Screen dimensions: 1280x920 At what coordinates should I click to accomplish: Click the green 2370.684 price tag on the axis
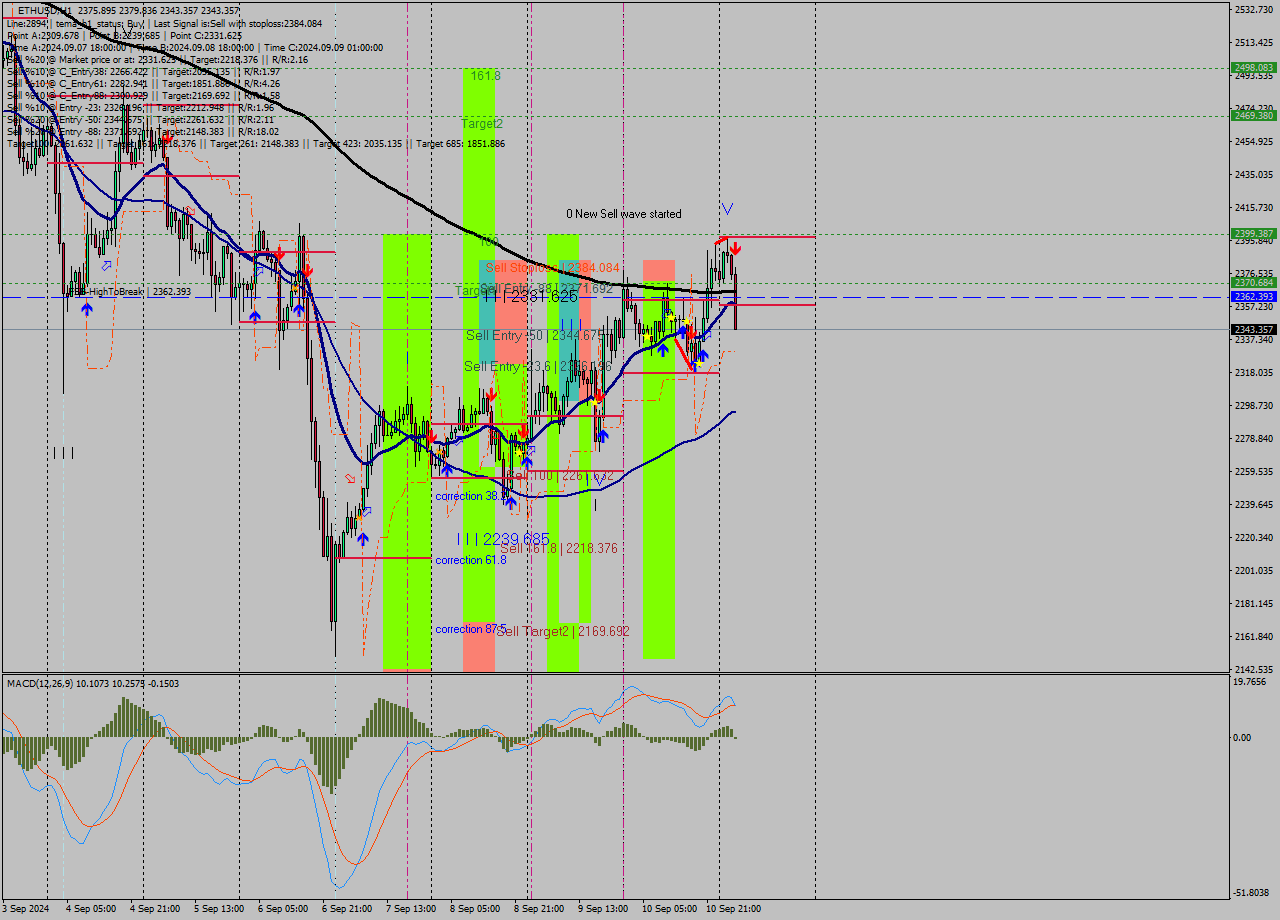pyautogui.click(x=1253, y=282)
